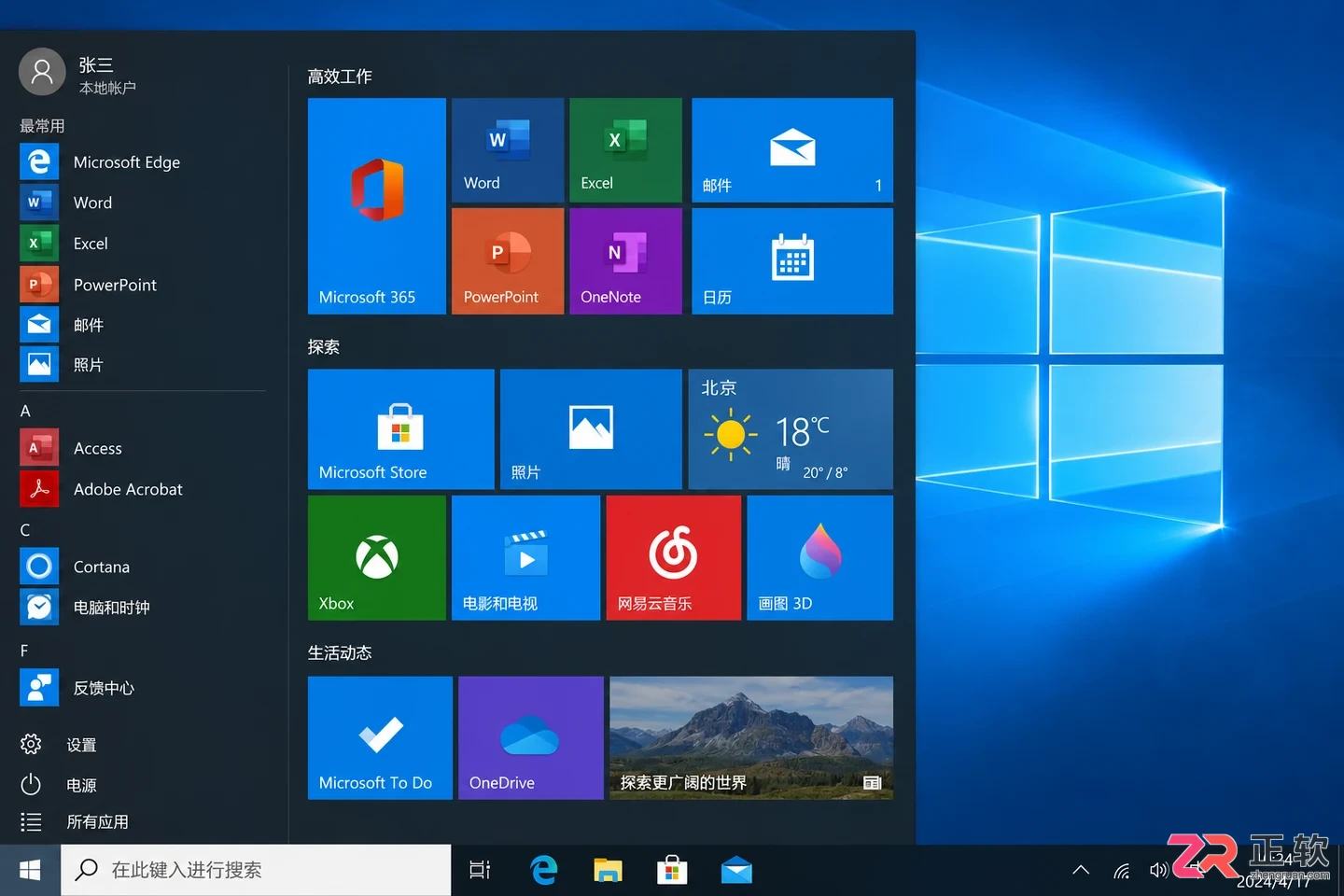Focus the 在此键入进行搜索 taskbar search box
1344x896 pixels.
256,870
